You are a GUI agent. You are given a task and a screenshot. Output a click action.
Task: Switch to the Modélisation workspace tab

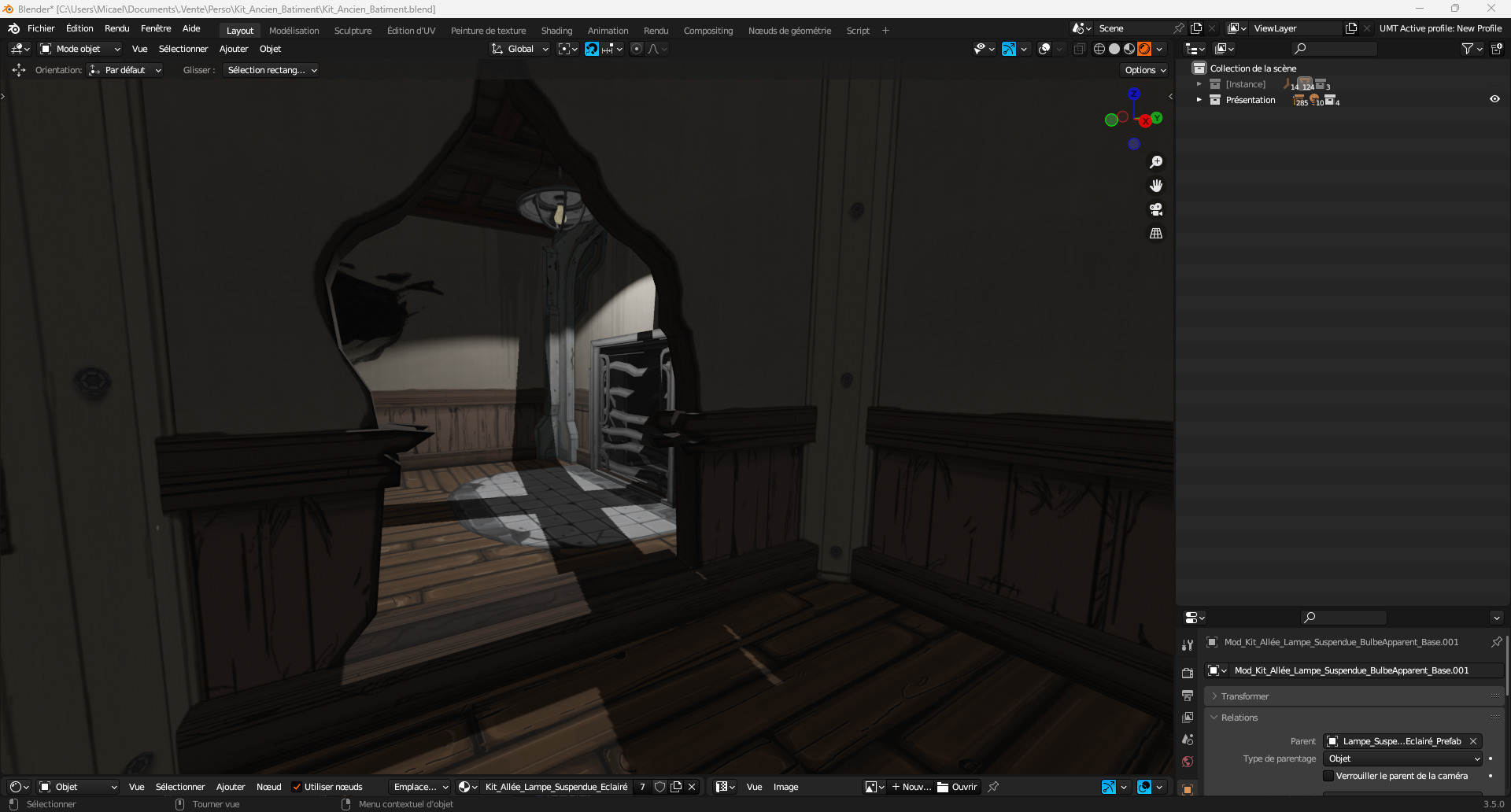tap(294, 31)
